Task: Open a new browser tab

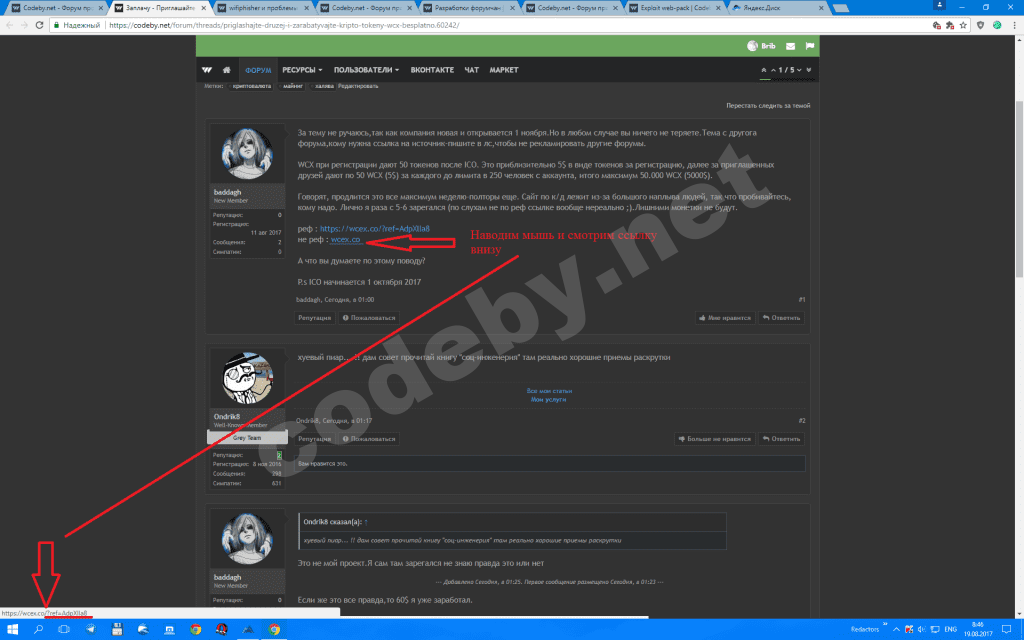Action: [x=840, y=8]
